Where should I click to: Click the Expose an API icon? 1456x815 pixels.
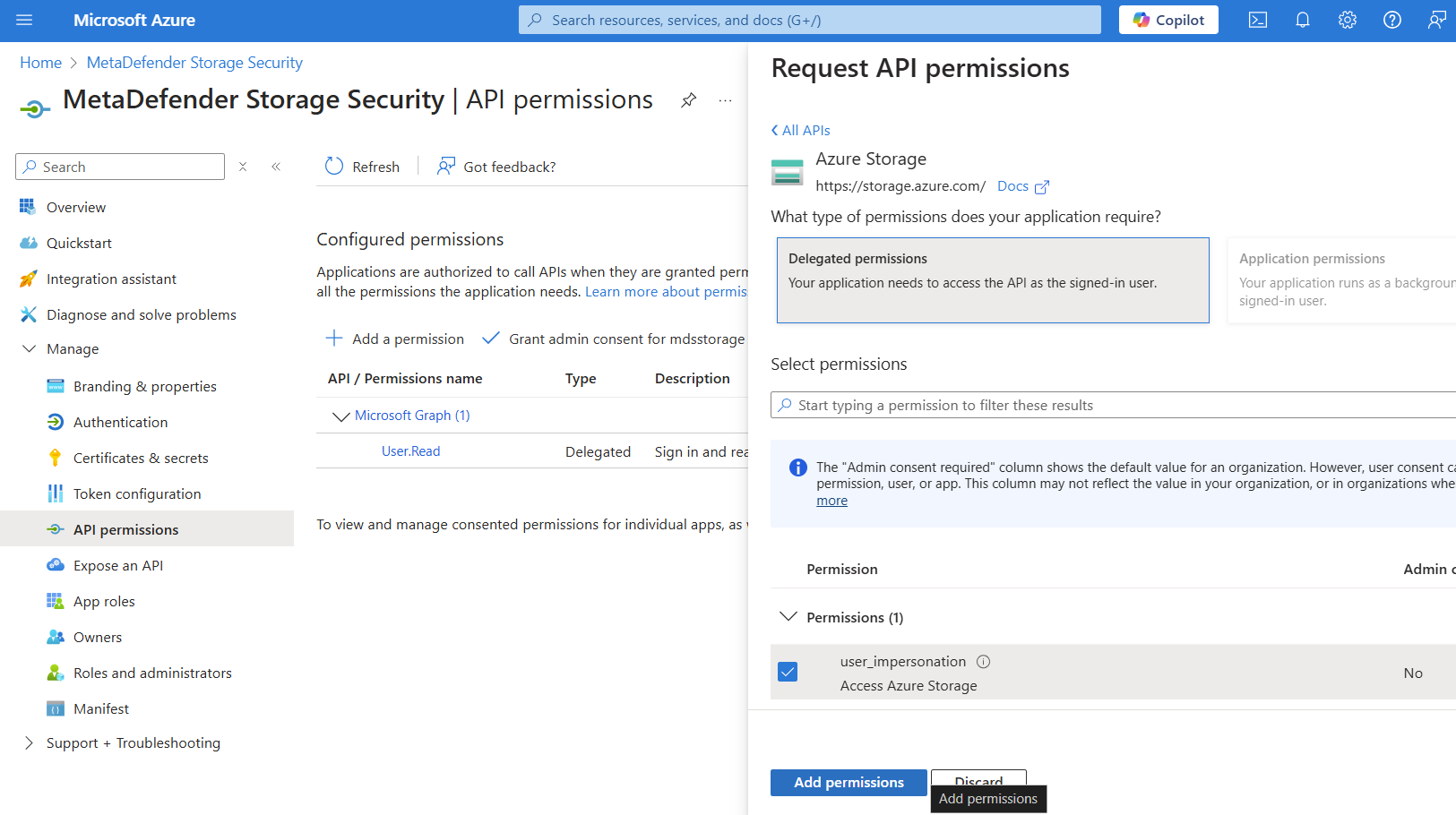click(x=56, y=565)
